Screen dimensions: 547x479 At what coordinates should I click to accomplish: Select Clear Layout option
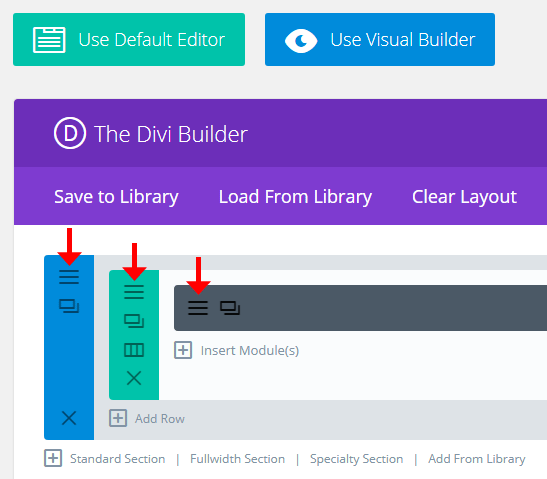click(x=464, y=197)
